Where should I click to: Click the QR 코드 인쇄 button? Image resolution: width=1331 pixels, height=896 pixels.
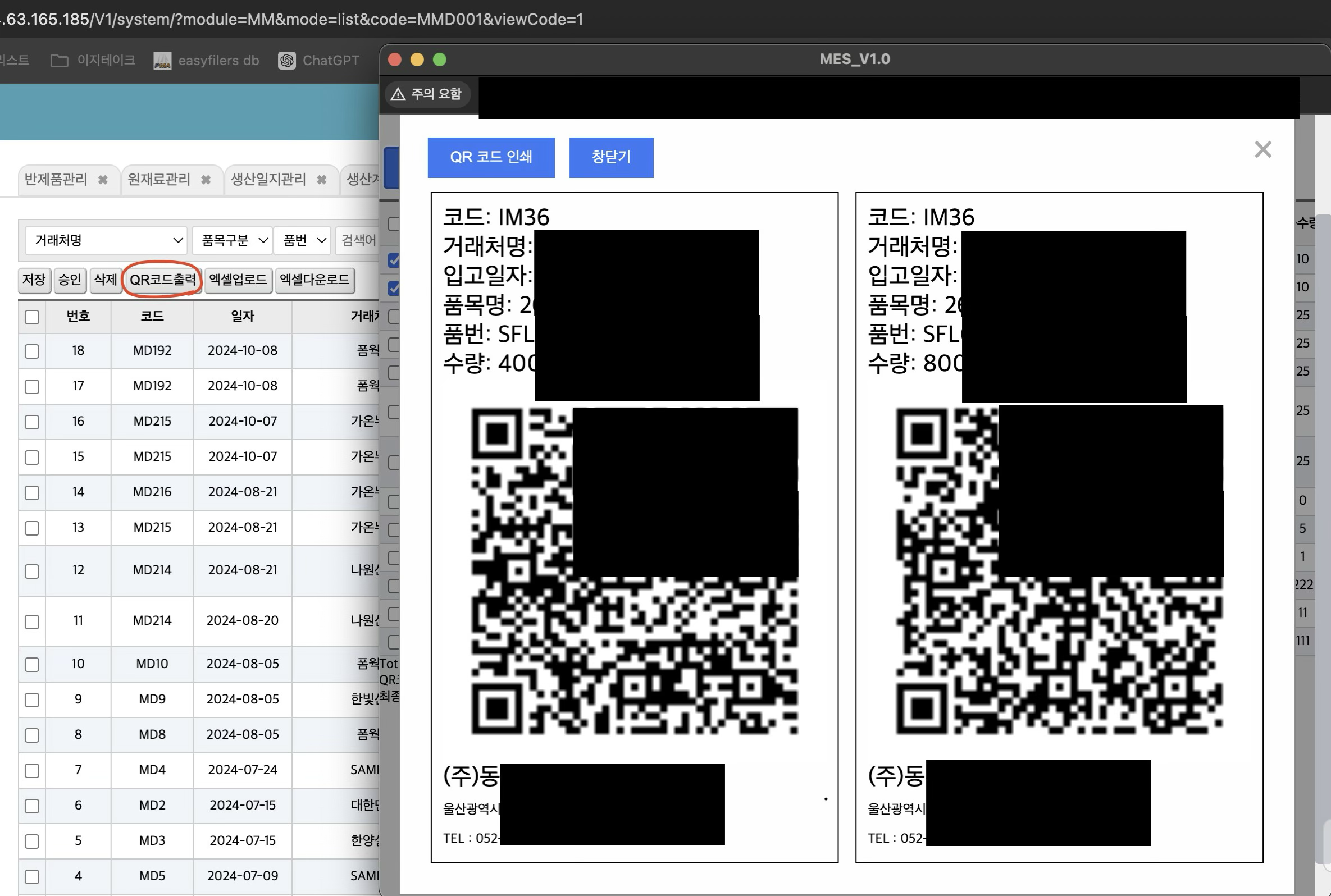pyautogui.click(x=491, y=157)
